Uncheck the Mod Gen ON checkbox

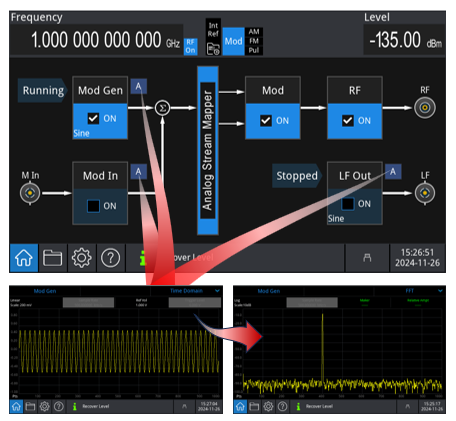point(93,118)
